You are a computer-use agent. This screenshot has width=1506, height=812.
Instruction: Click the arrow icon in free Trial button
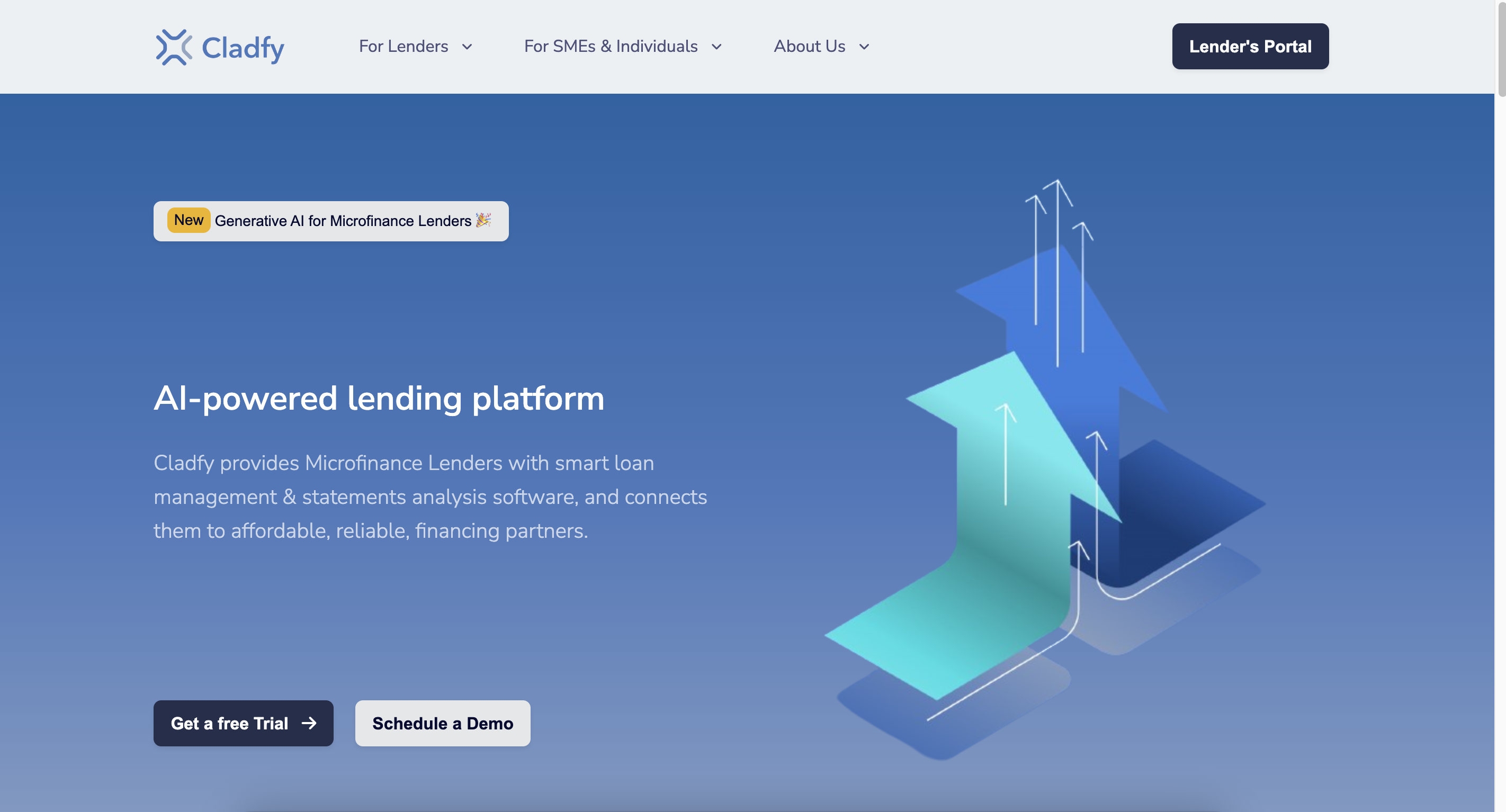click(x=309, y=723)
